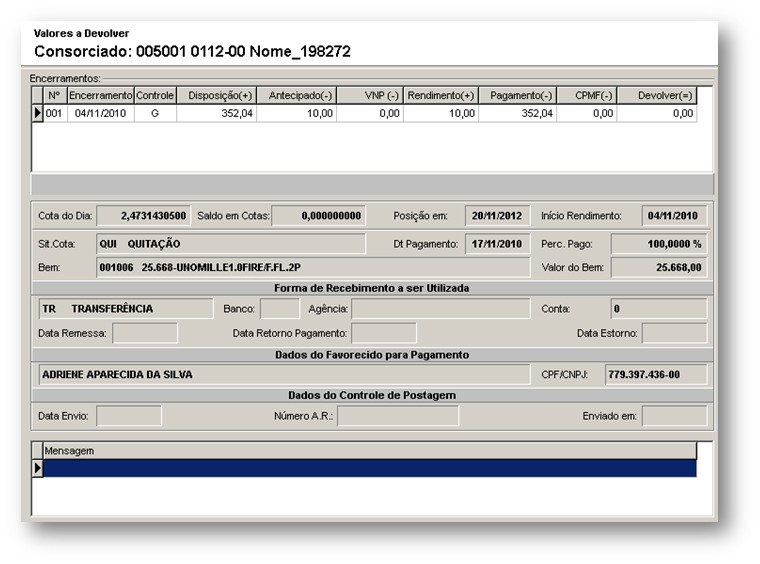760x564 pixels.
Task: Click the 0,00 Devolver cell
Action: (x=657, y=113)
